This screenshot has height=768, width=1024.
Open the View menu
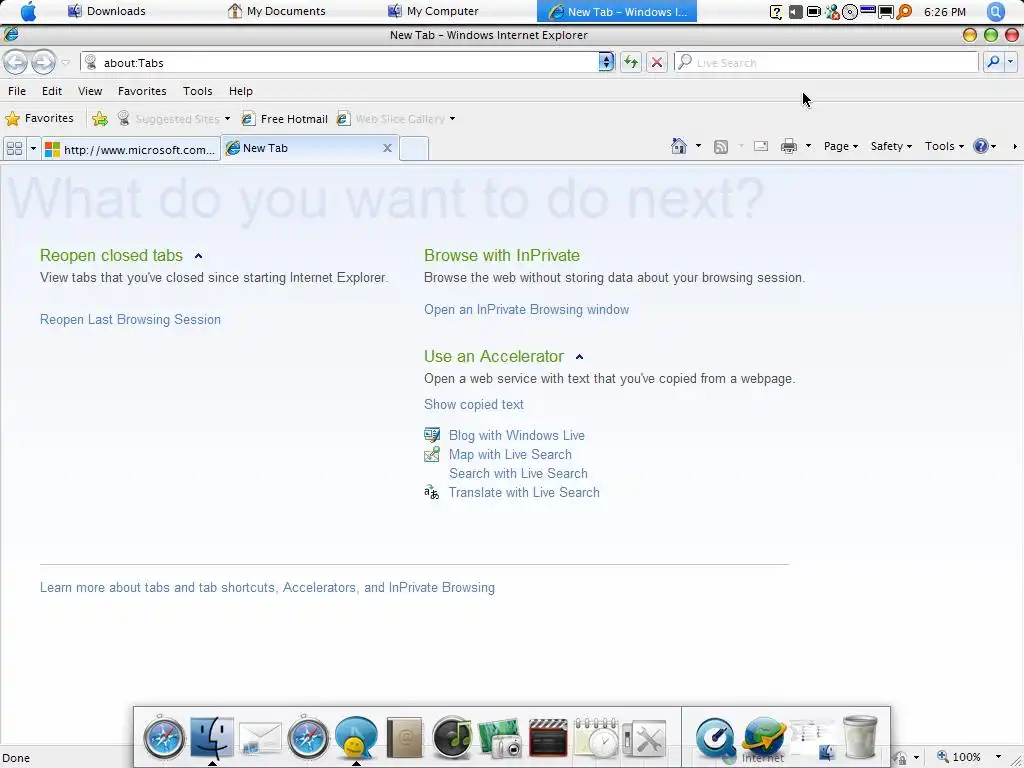coord(90,91)
